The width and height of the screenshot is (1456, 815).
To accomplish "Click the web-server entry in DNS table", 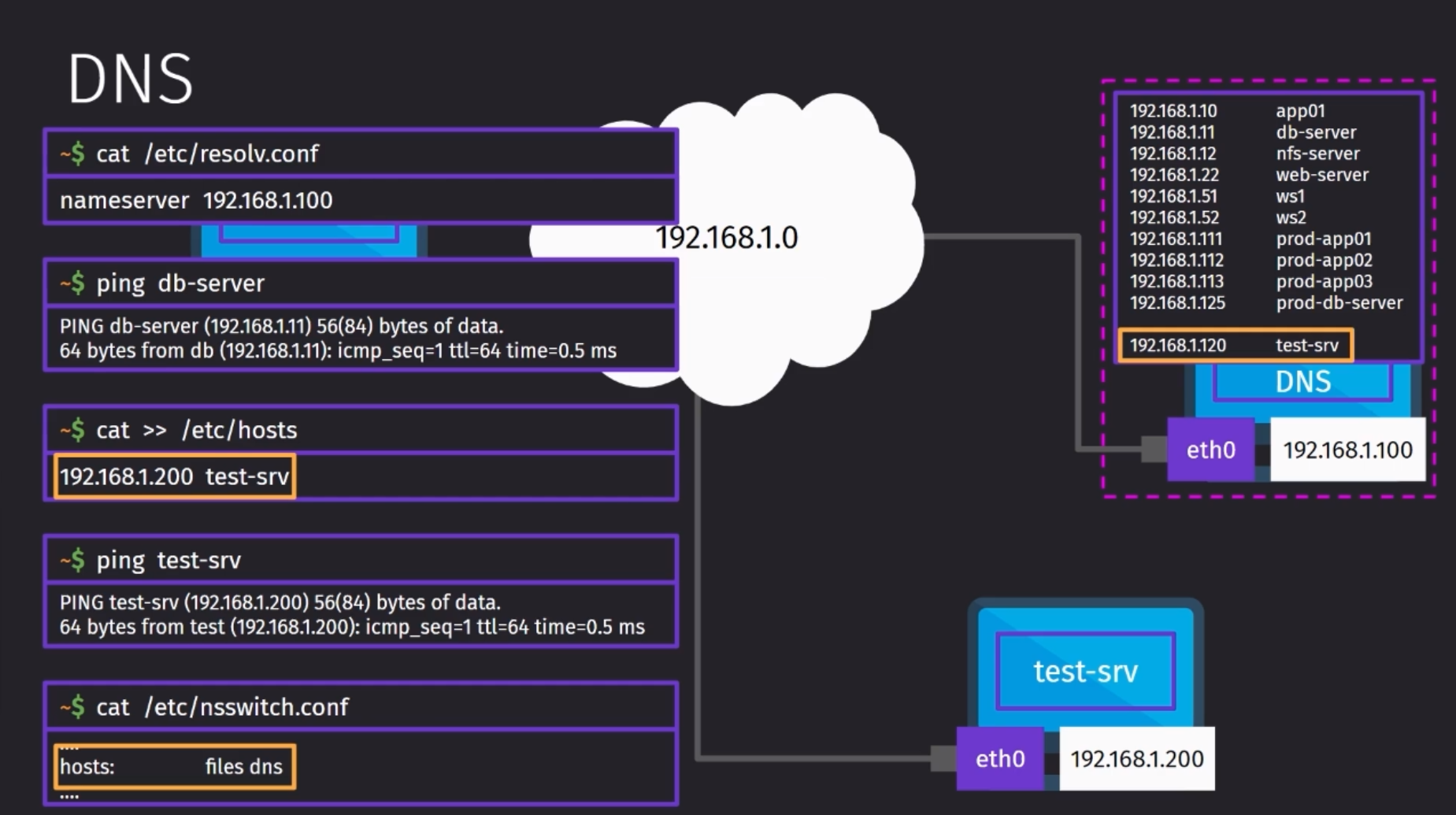I will (1322, 175).
